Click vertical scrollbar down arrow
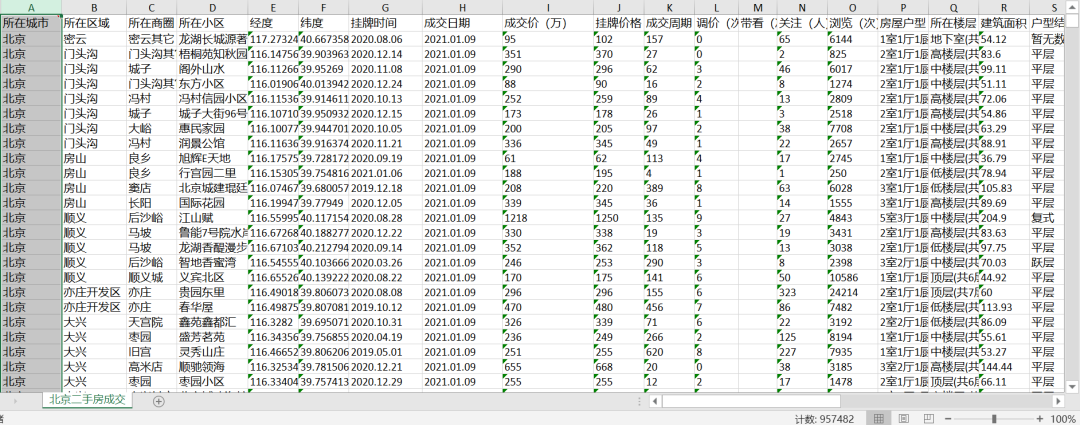Image resolution: width=1080 pixels, height=425 pixels. (x=1072, y=386)
